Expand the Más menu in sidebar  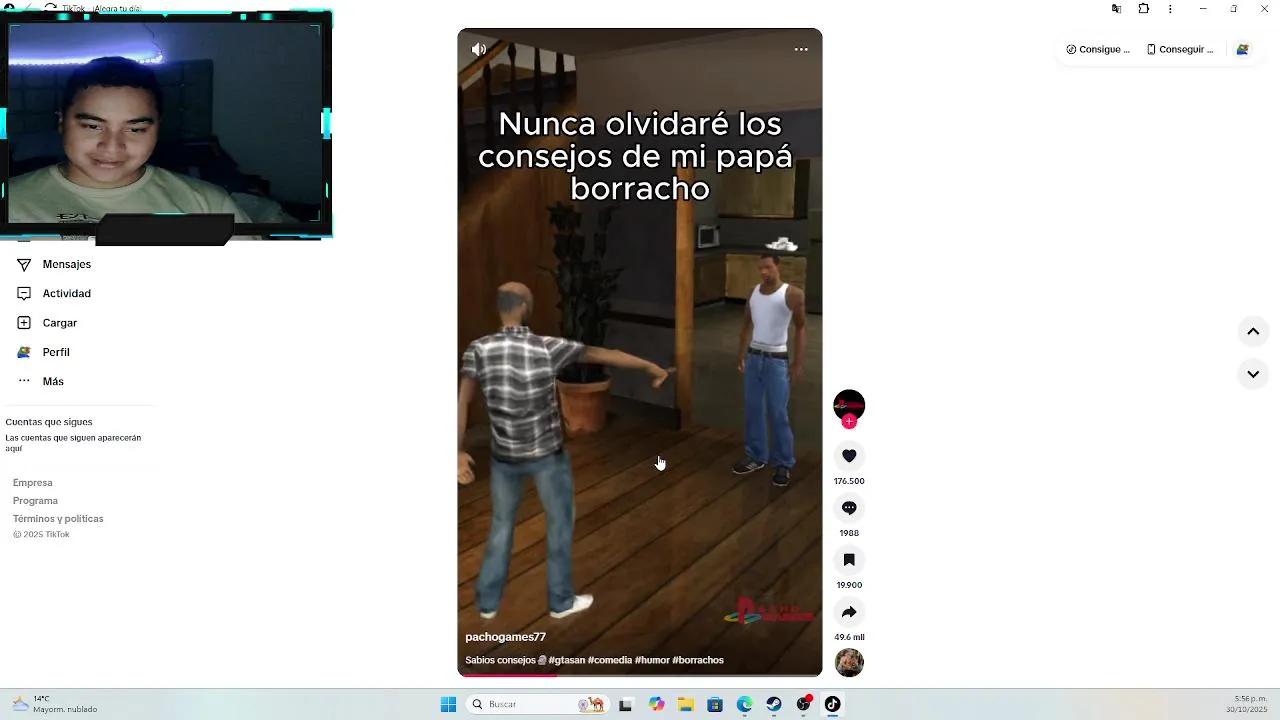coord(53,381)
